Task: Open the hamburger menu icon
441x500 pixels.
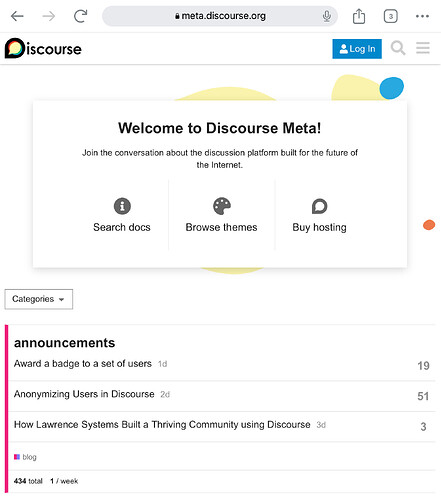Action: (x=423, y=48)
